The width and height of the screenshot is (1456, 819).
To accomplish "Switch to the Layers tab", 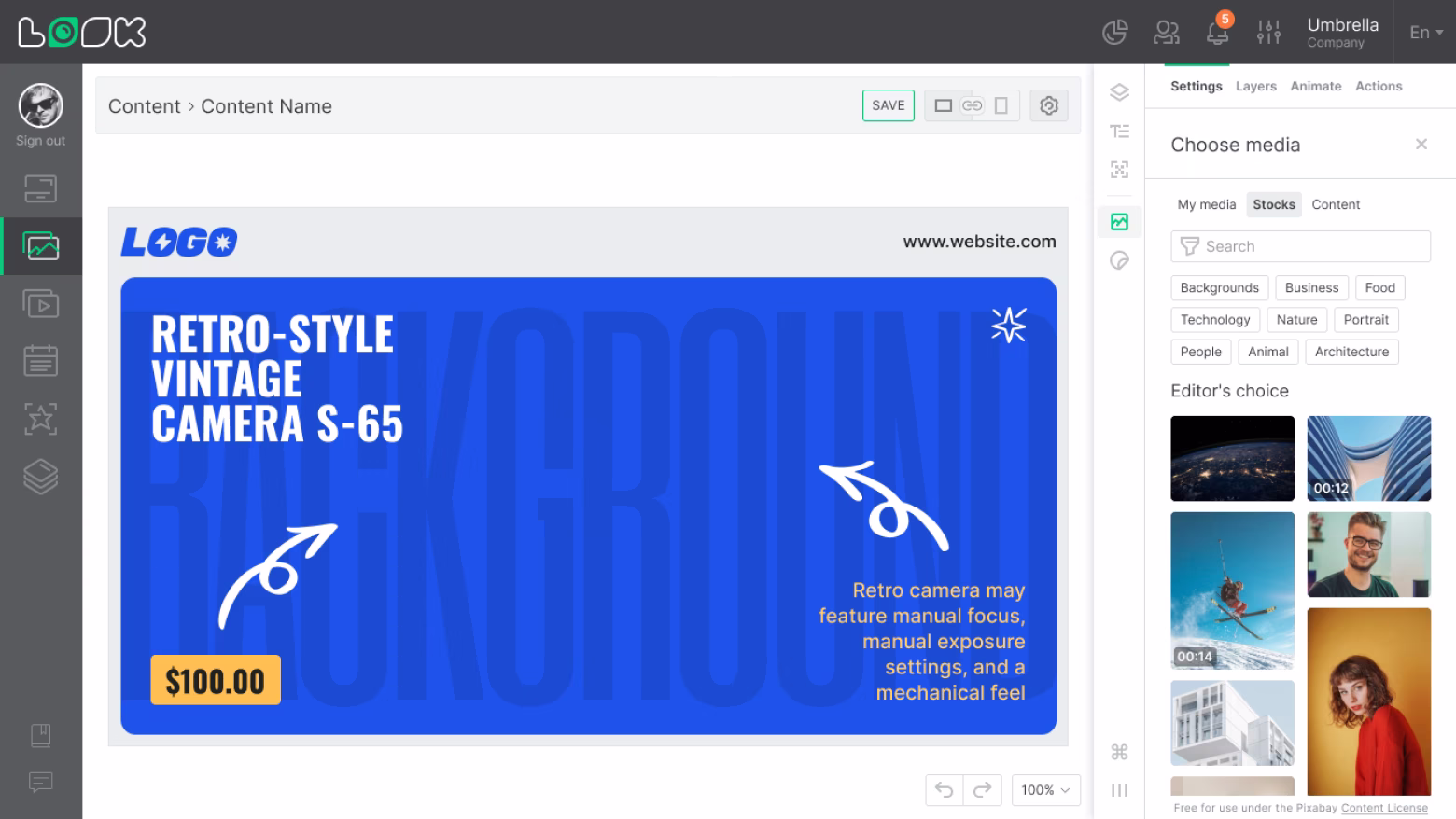I will coord(1256,86).
